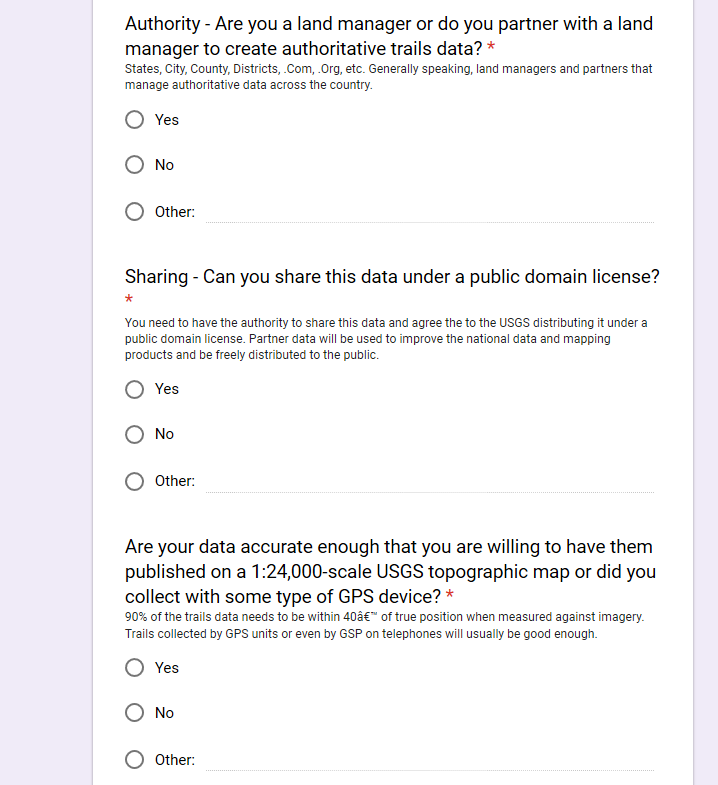This screenshot has height=785, width=718.
Task: Click the 1:24,000-scale USGS topographic map question title
Action: coord(390,572)
